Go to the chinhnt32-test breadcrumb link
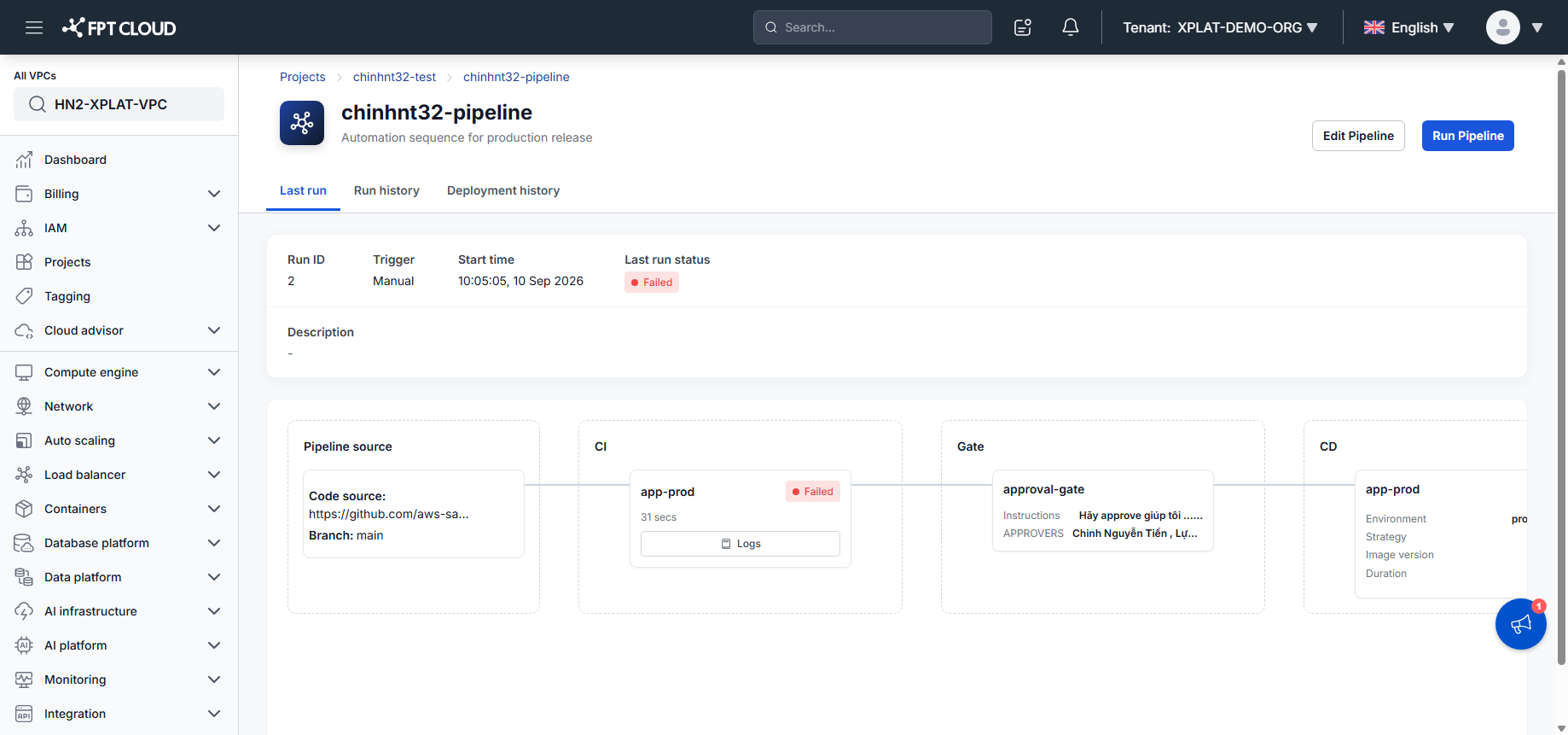The height and width of the screenshot is (735, 1568). (x=394, y=77)
